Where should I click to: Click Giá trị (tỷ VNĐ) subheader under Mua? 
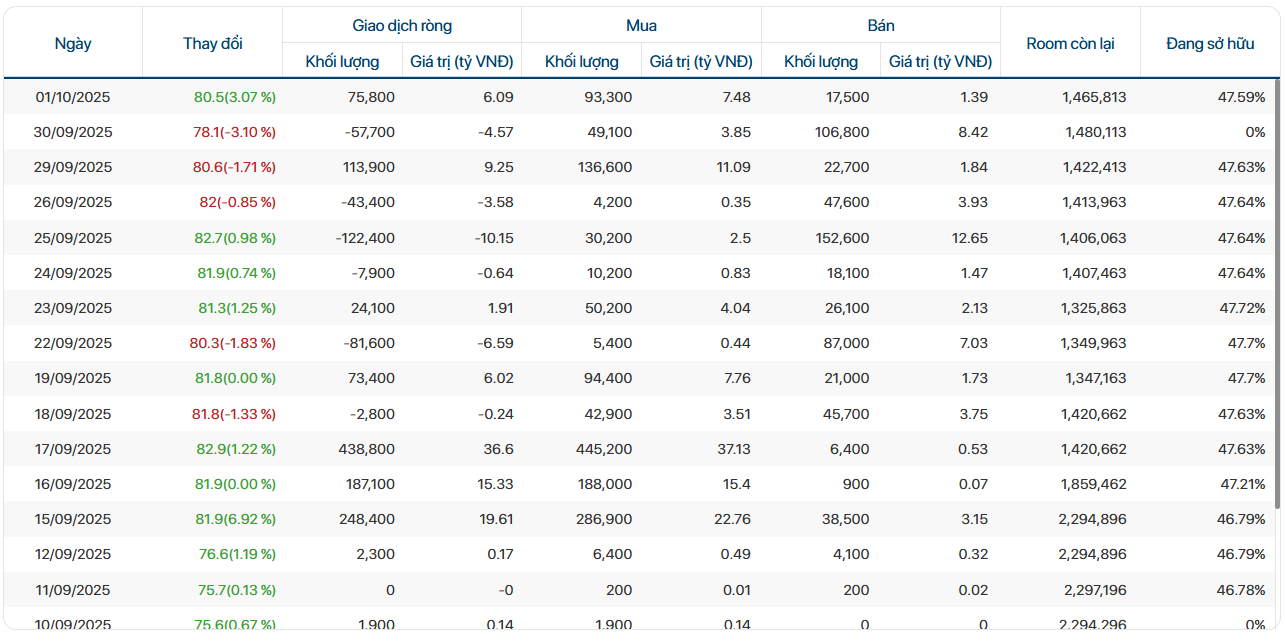point(701,62)
